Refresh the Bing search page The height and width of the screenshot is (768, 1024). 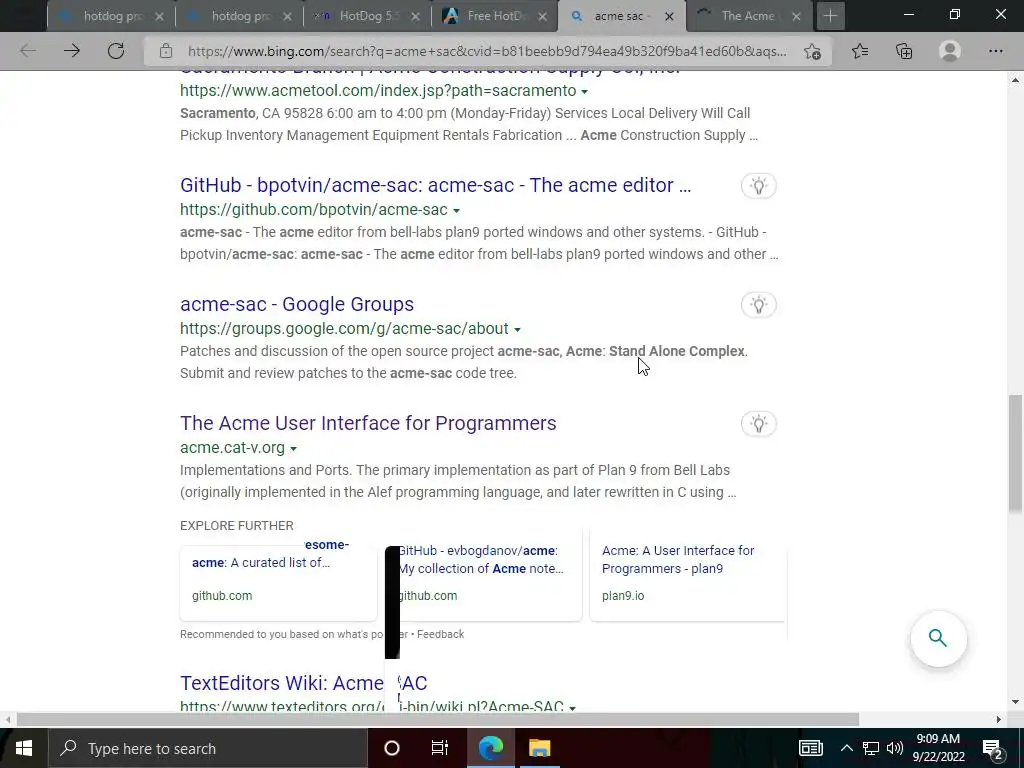pyautogui.click(x=116, y=51)
